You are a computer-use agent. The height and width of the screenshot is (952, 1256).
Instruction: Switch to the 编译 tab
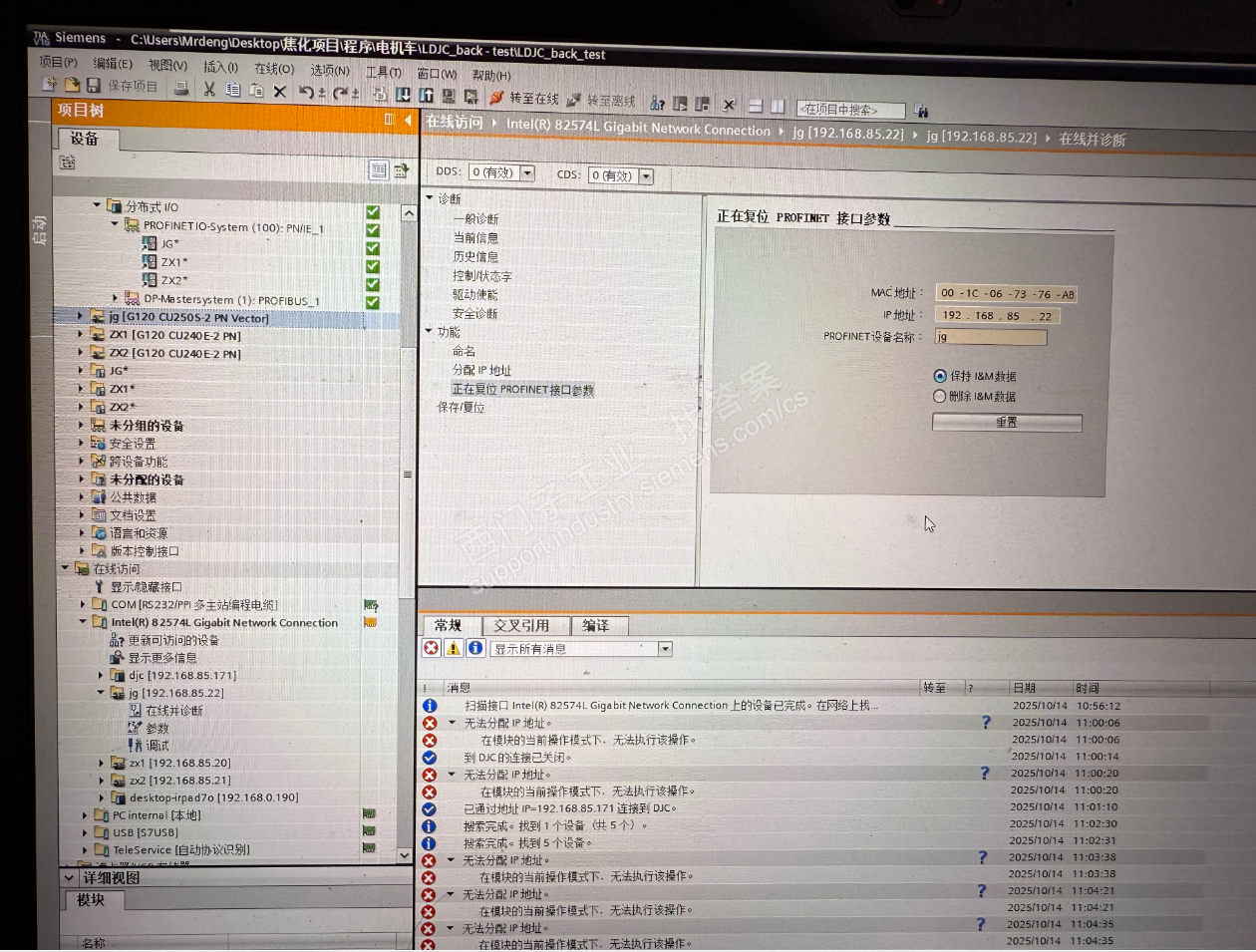click(x=596, y=625)
